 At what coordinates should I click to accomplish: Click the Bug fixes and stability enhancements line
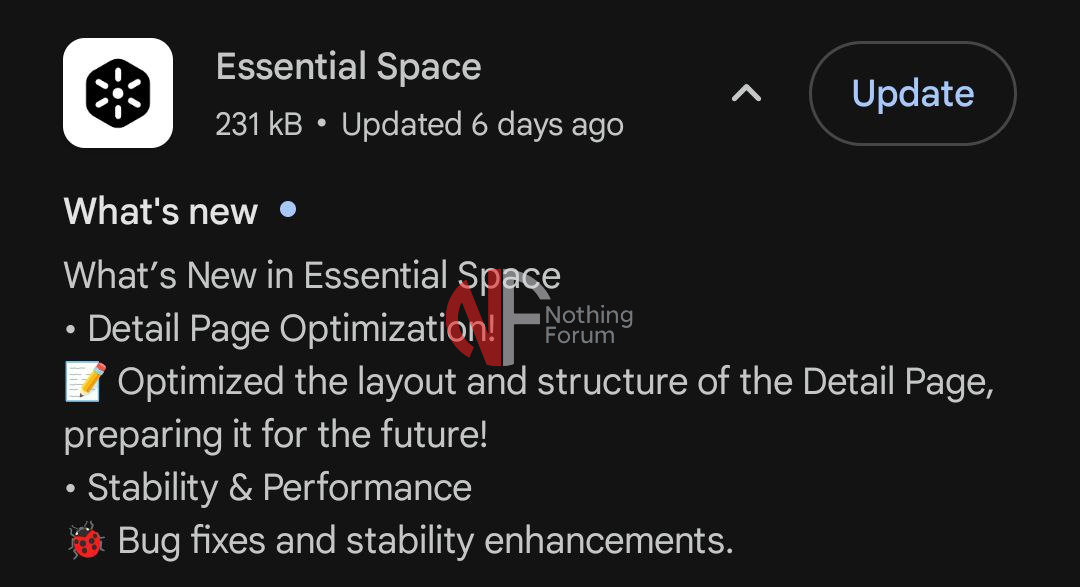(425, 541)
